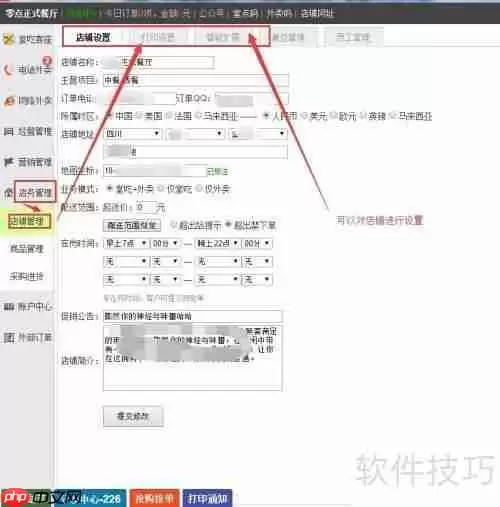The height and width of the screenshot is (507, 500).
Task: Select the 英镑 currency radio button
Action: pyautogui.click(x=363, y=116)
